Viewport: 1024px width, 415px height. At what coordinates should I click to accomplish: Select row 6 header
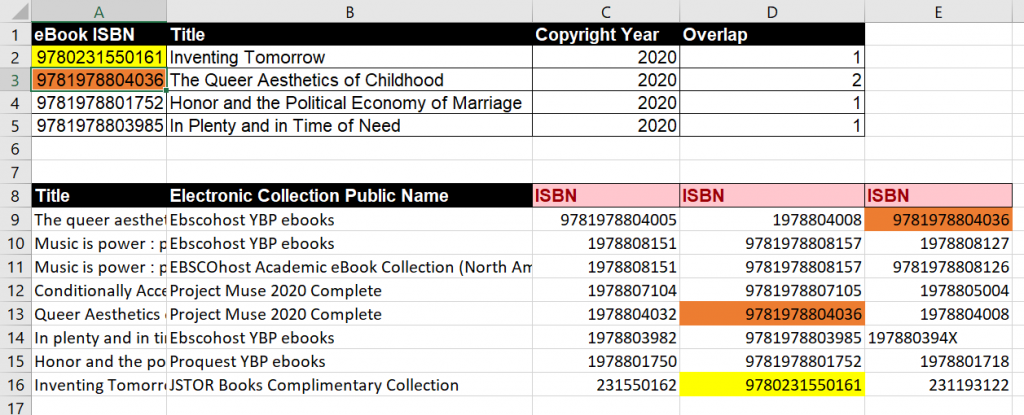pyautogui.click(x=15, y=148)
